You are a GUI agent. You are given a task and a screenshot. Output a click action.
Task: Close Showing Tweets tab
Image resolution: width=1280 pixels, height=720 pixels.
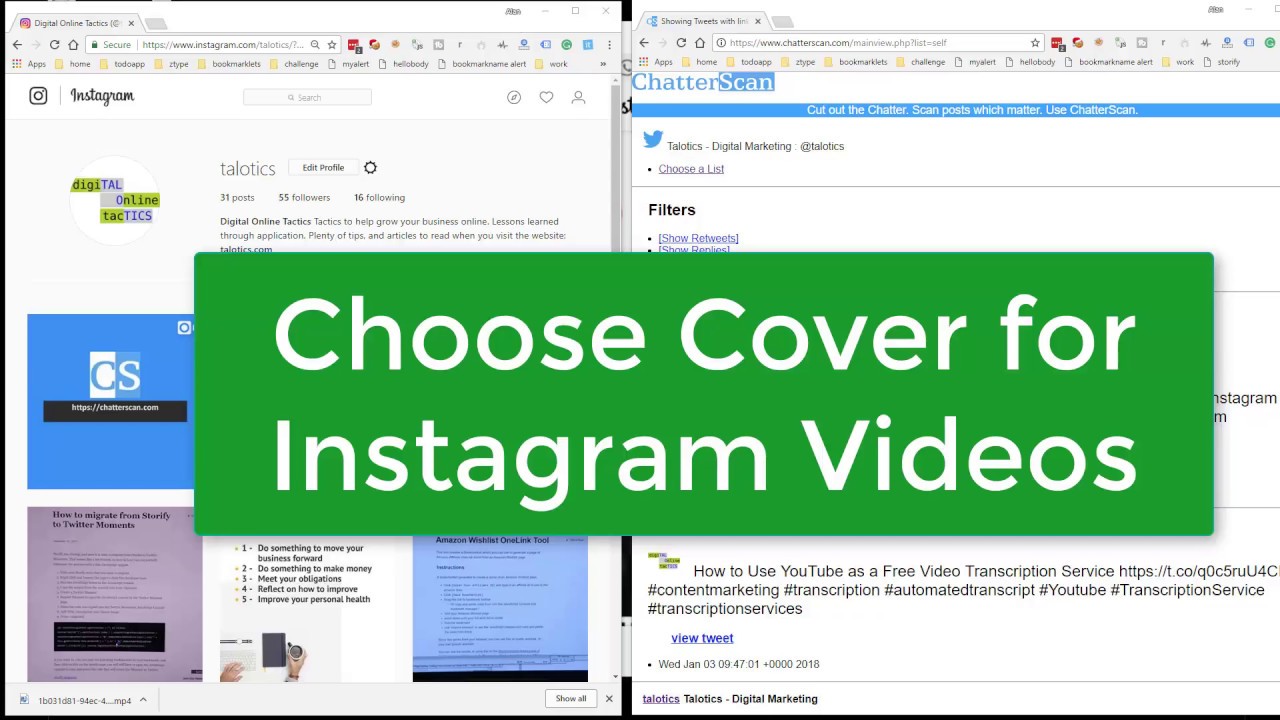757,21
